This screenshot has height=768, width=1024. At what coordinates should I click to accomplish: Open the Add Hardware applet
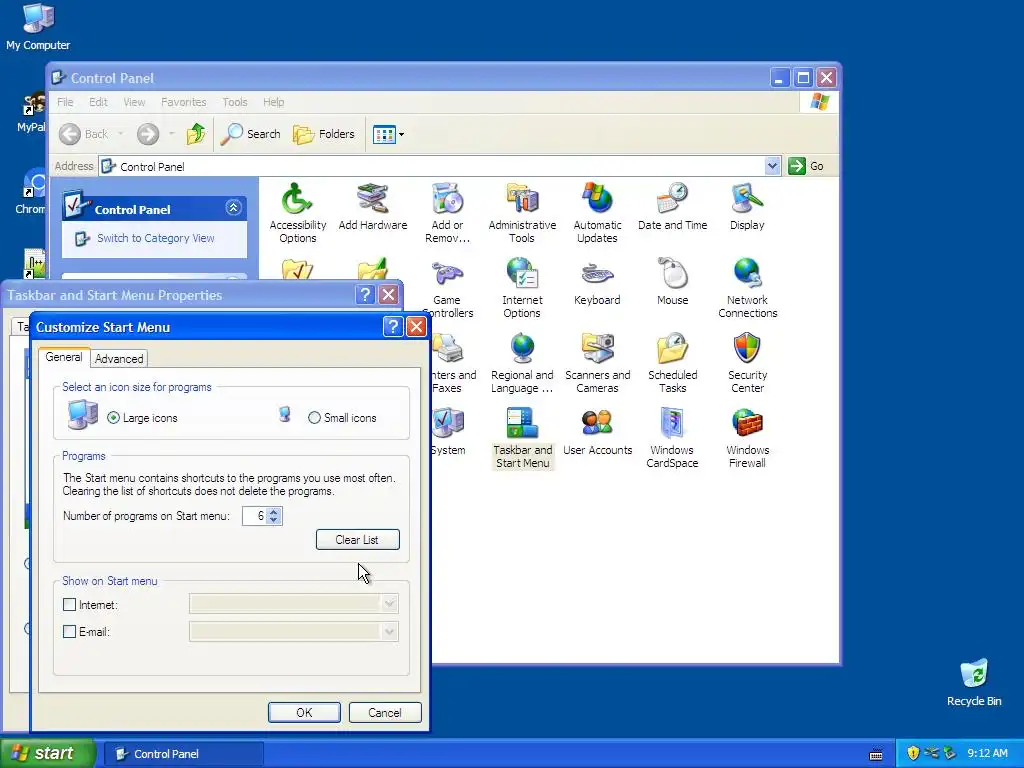373,206
